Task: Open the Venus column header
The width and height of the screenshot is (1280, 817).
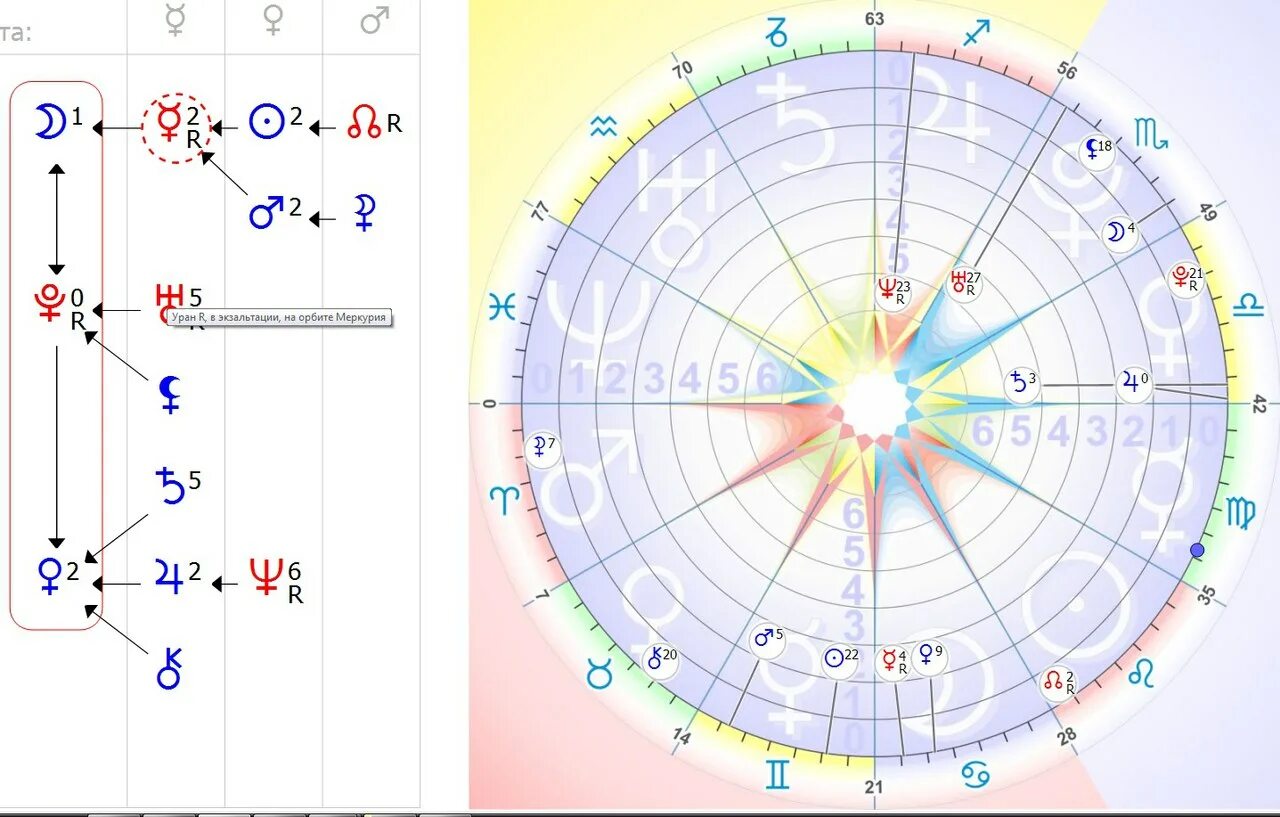Action: 273,22
